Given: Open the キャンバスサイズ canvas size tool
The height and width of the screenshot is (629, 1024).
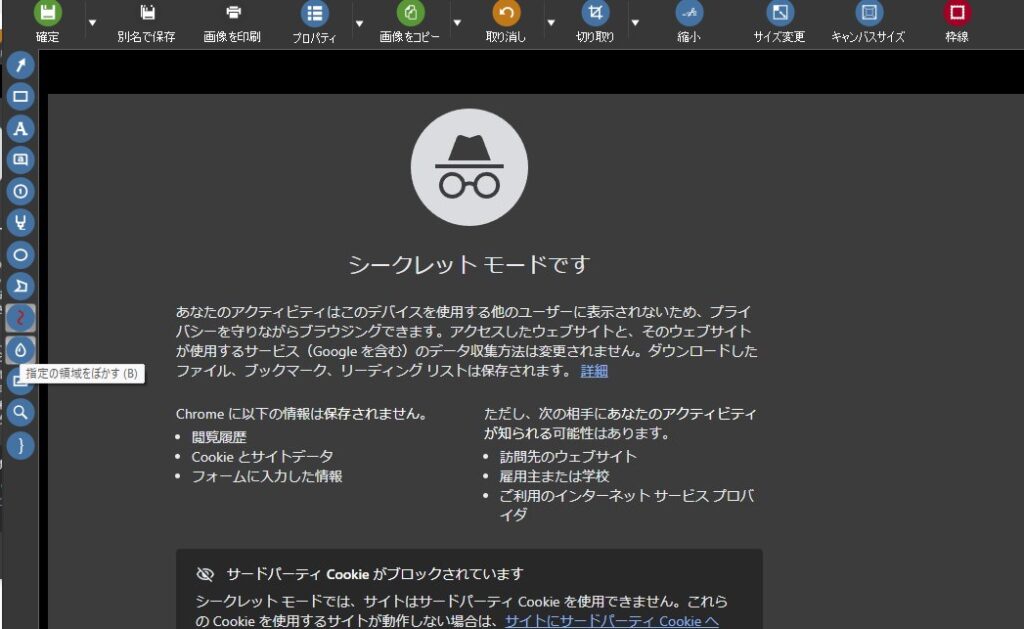Looking at the screenshot, I should click(868, 22).
